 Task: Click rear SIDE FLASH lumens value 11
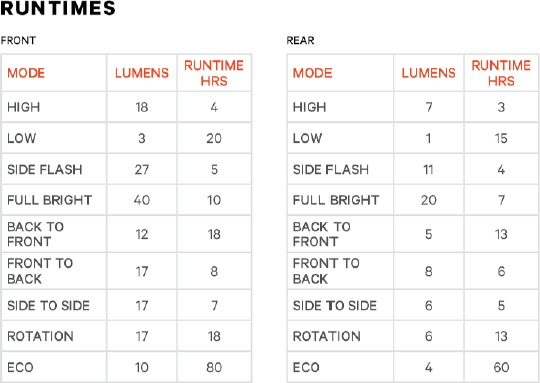(428, 169)
